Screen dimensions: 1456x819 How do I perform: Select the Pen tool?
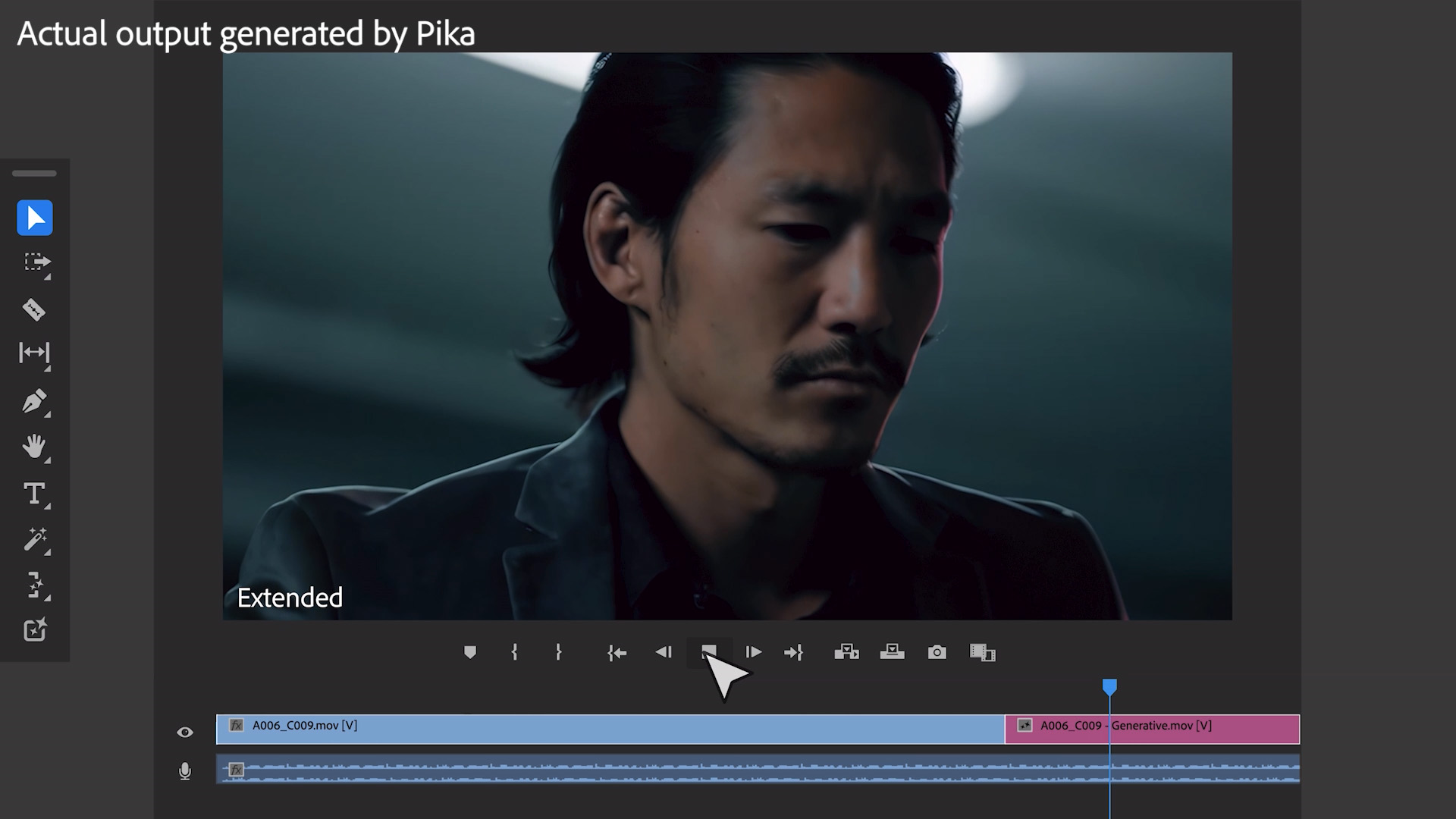[x=34, y=401]
